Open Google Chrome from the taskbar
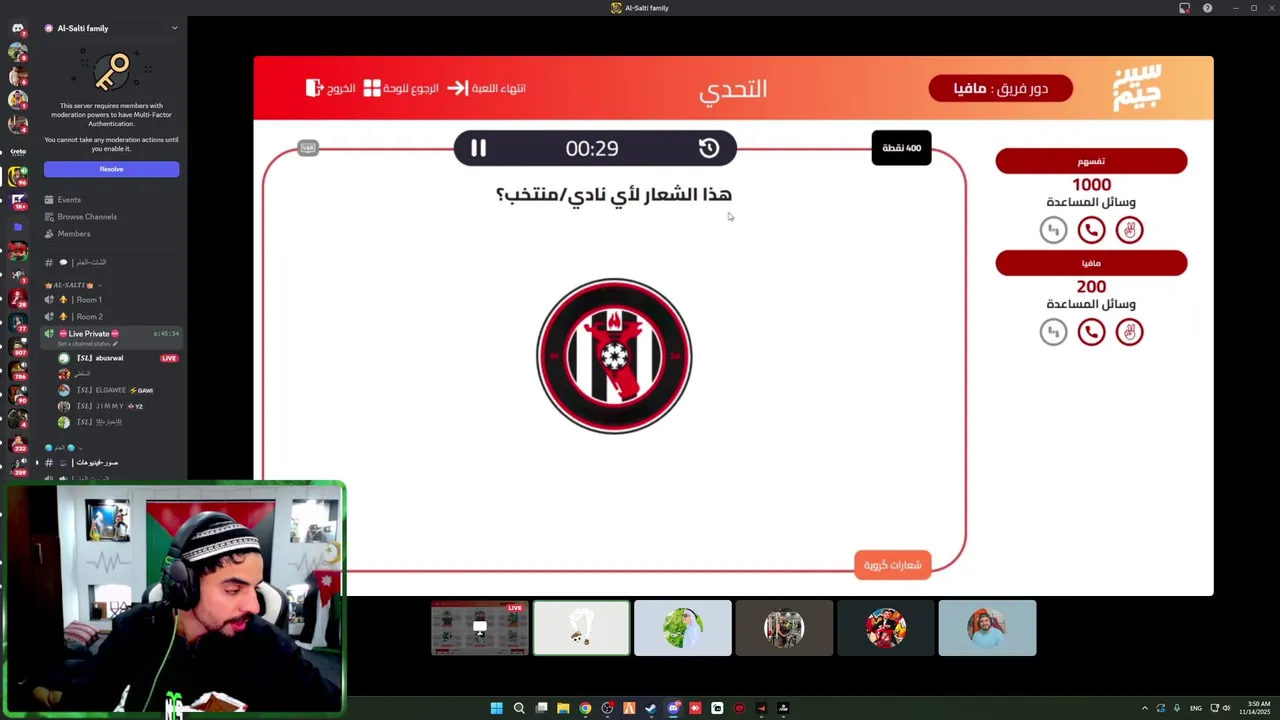This screenshot has height=720, width=1280. [x=585, y=708]
